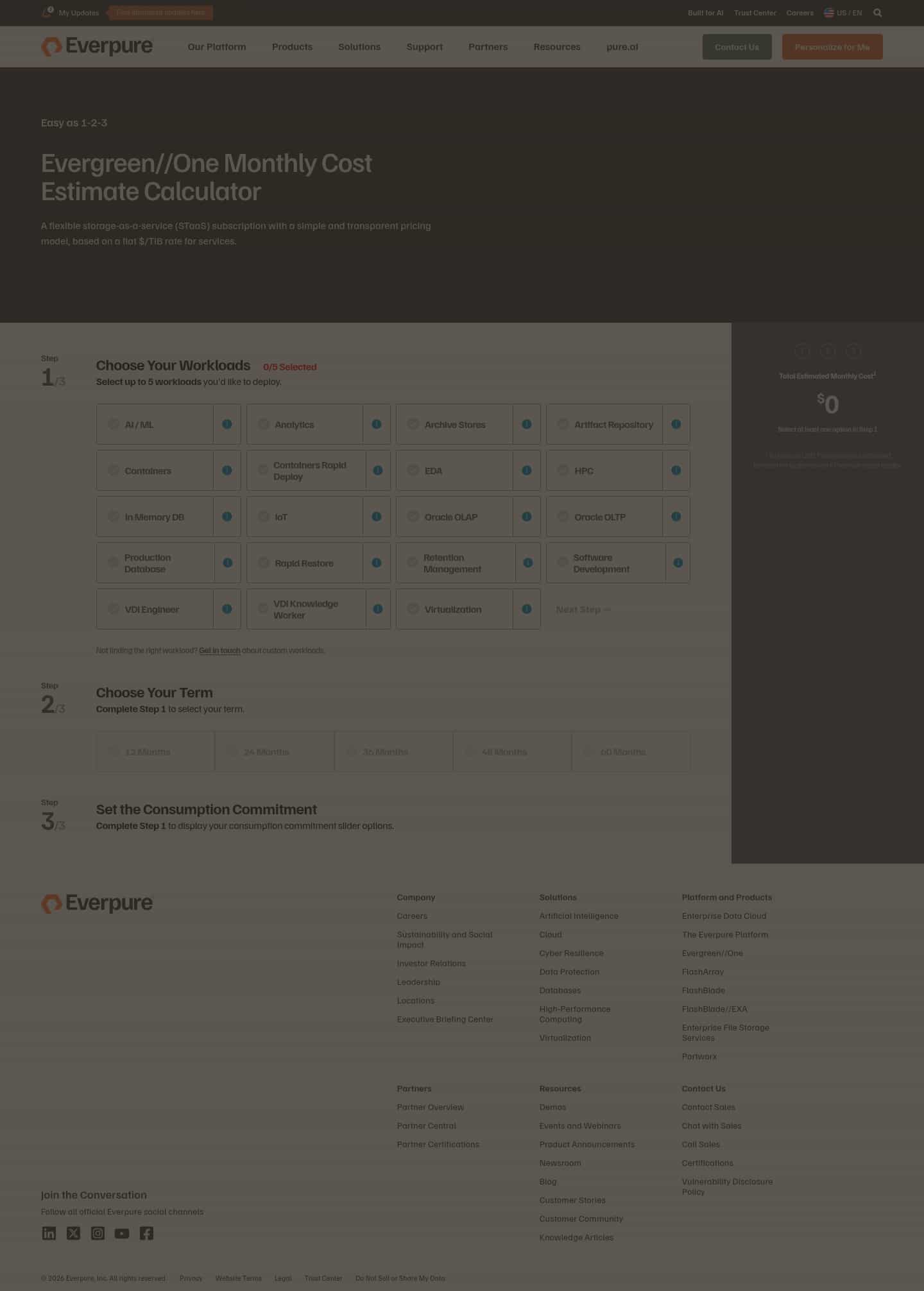Click Software Development info icon
Viewport: 924px width, 1291px height.
click(678, 563)
